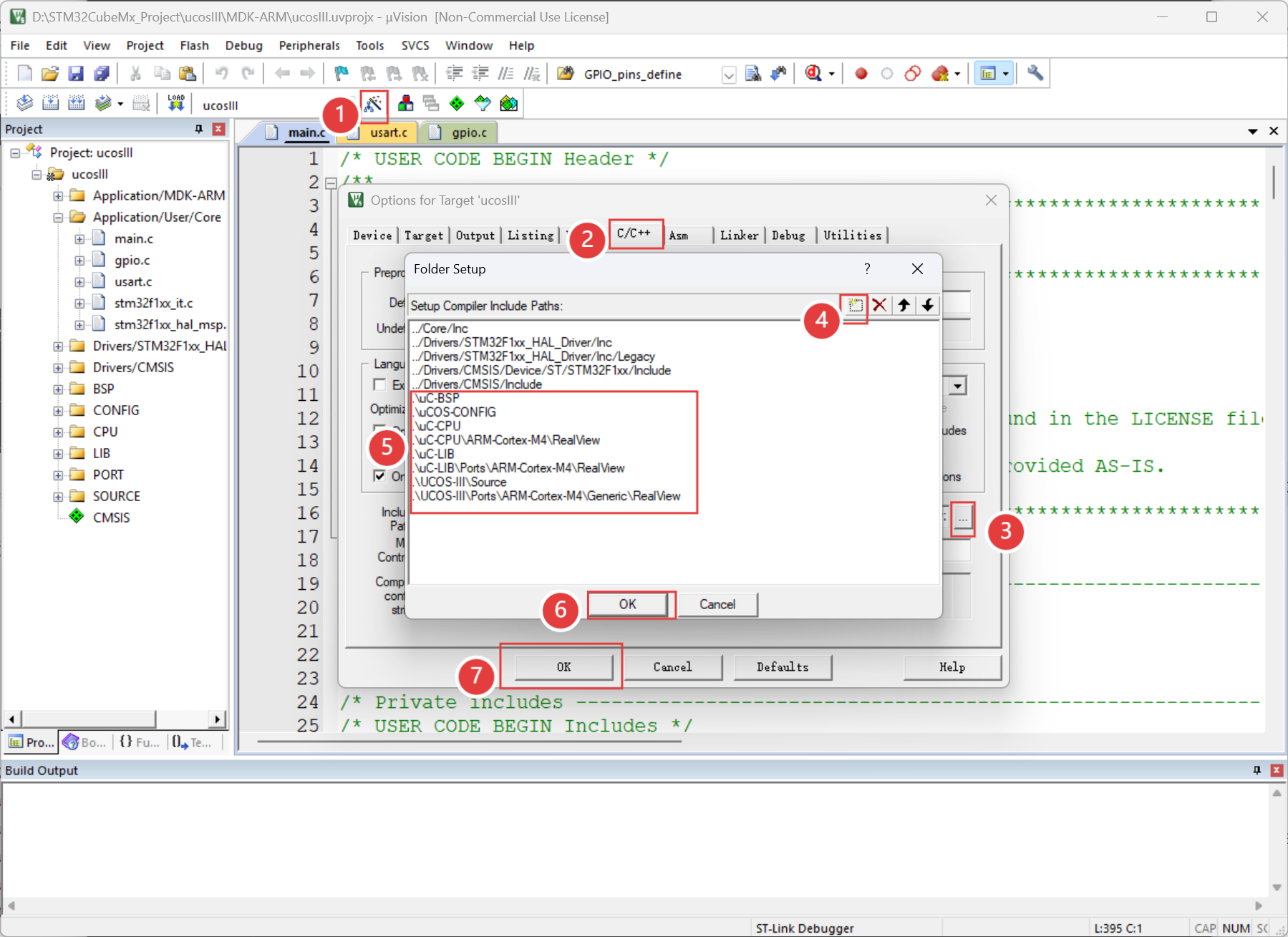
Task: Click Help in the Options dialog
Action: (952, 667)
